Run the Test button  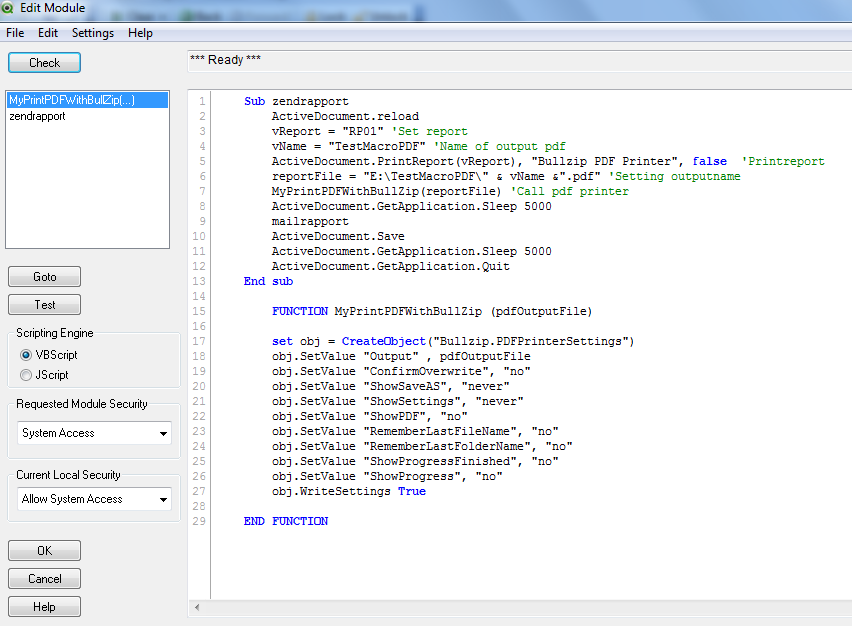[x=44, y=305]
